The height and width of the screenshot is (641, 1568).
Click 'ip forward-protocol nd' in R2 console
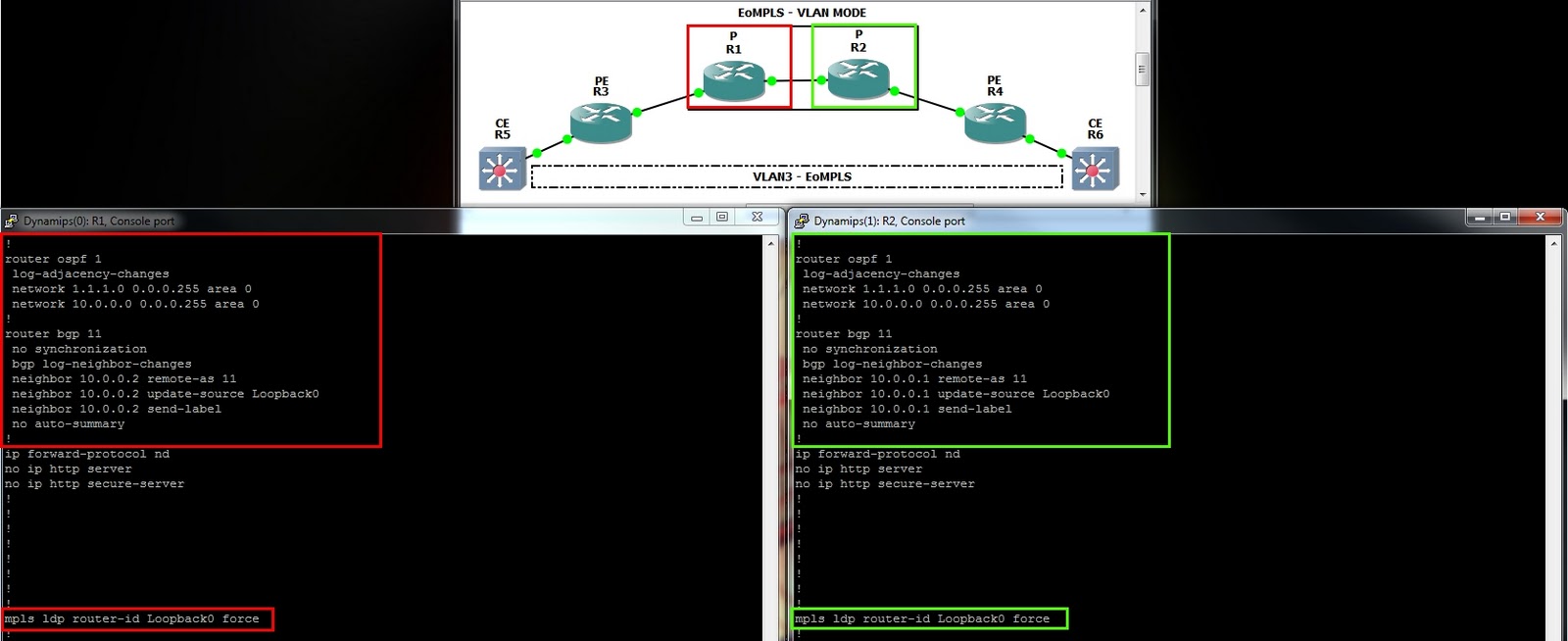click(878, 454)
